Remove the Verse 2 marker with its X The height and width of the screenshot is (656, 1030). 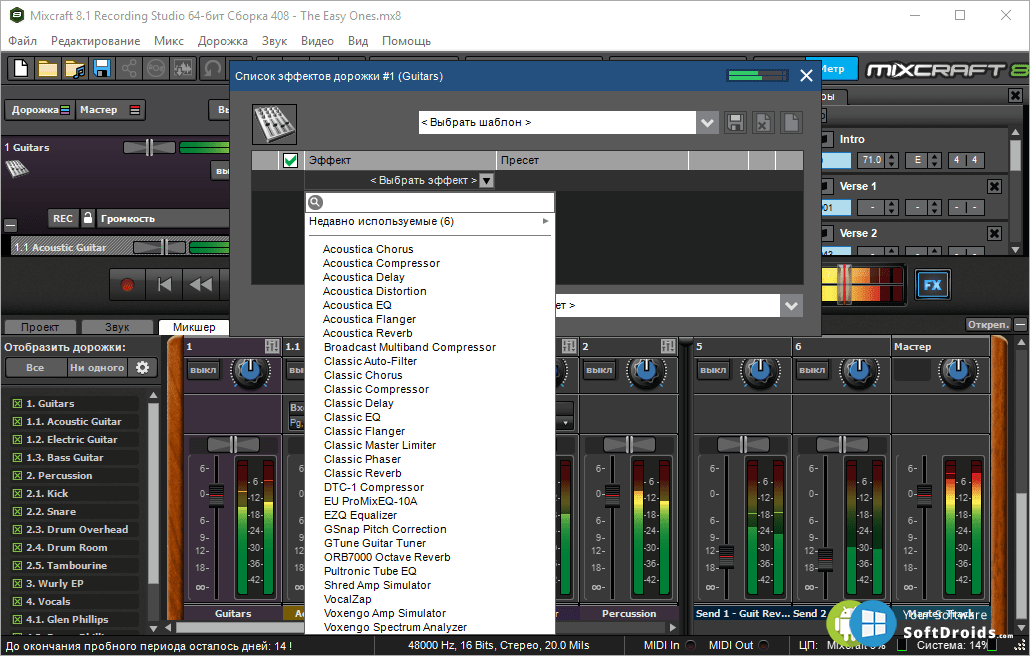coord(995,233)
